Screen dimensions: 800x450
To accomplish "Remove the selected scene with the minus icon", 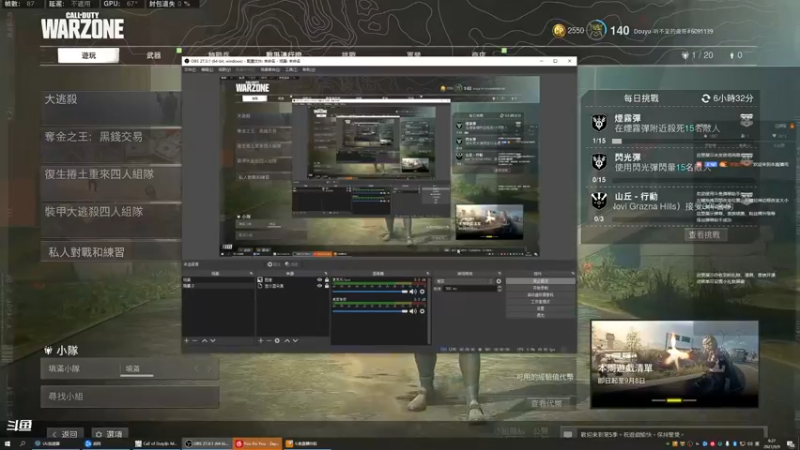I will point(194,340).
